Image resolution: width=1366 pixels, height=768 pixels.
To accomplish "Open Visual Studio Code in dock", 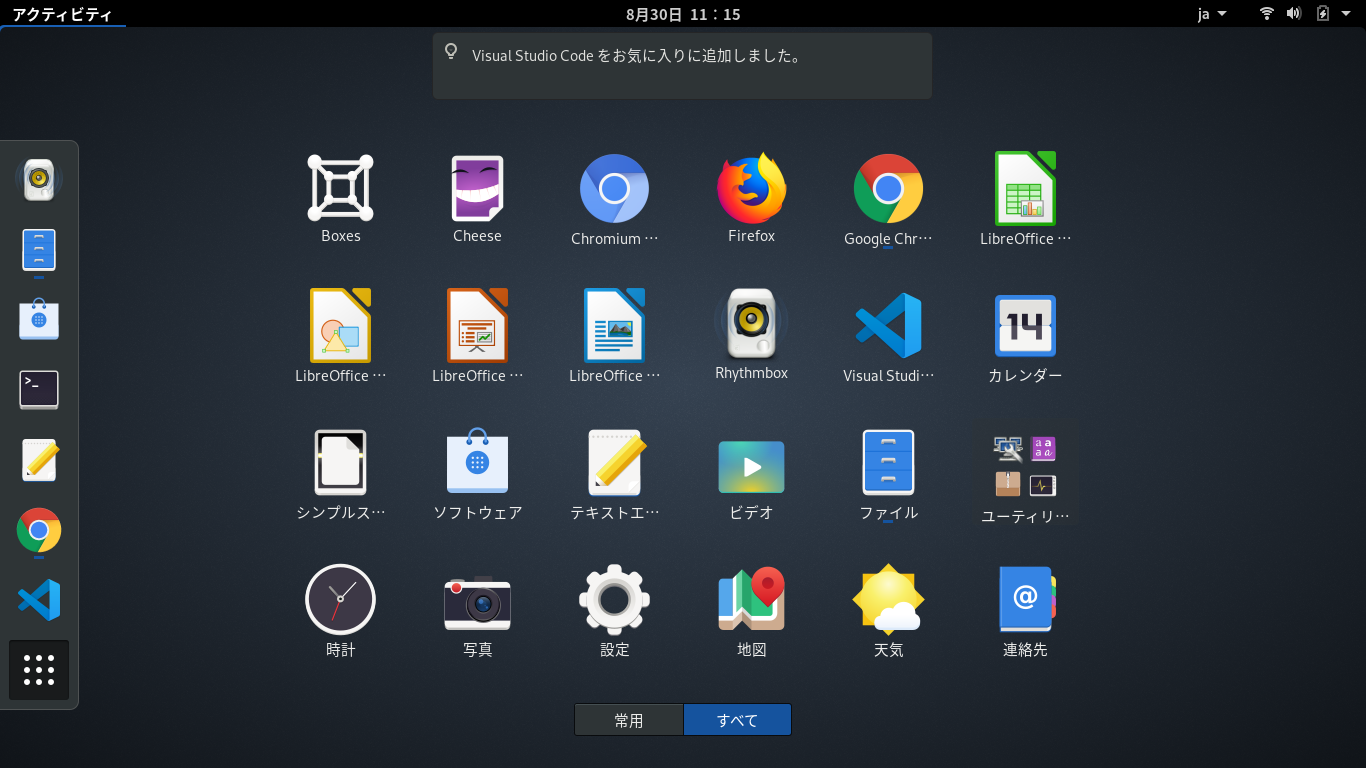I will pos(39,600).
